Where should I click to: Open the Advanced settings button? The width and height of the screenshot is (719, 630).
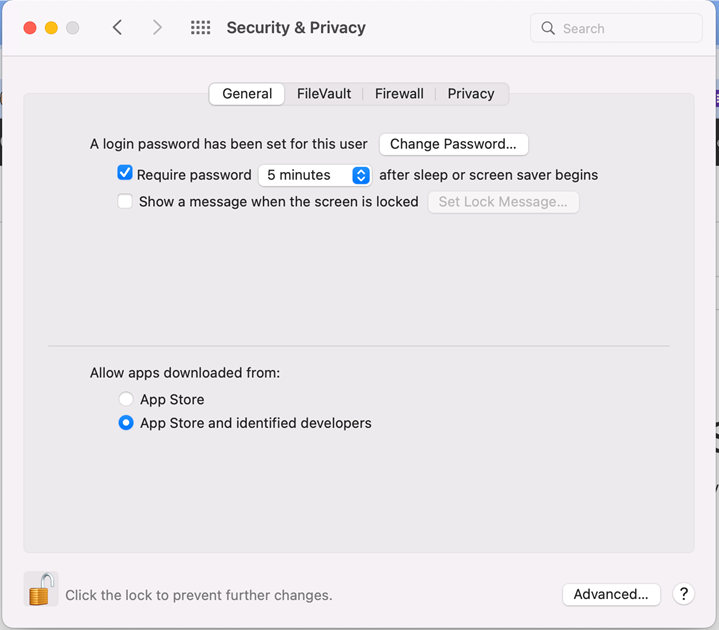click(611, 594)
